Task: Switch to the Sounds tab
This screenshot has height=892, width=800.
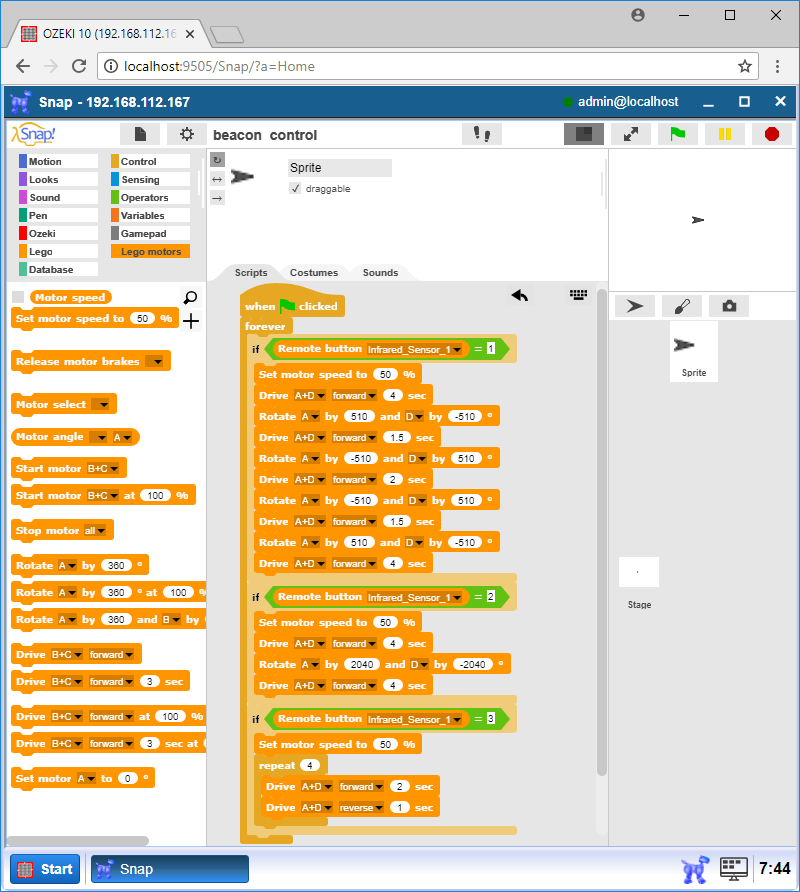Action: (x=380, y=272)
